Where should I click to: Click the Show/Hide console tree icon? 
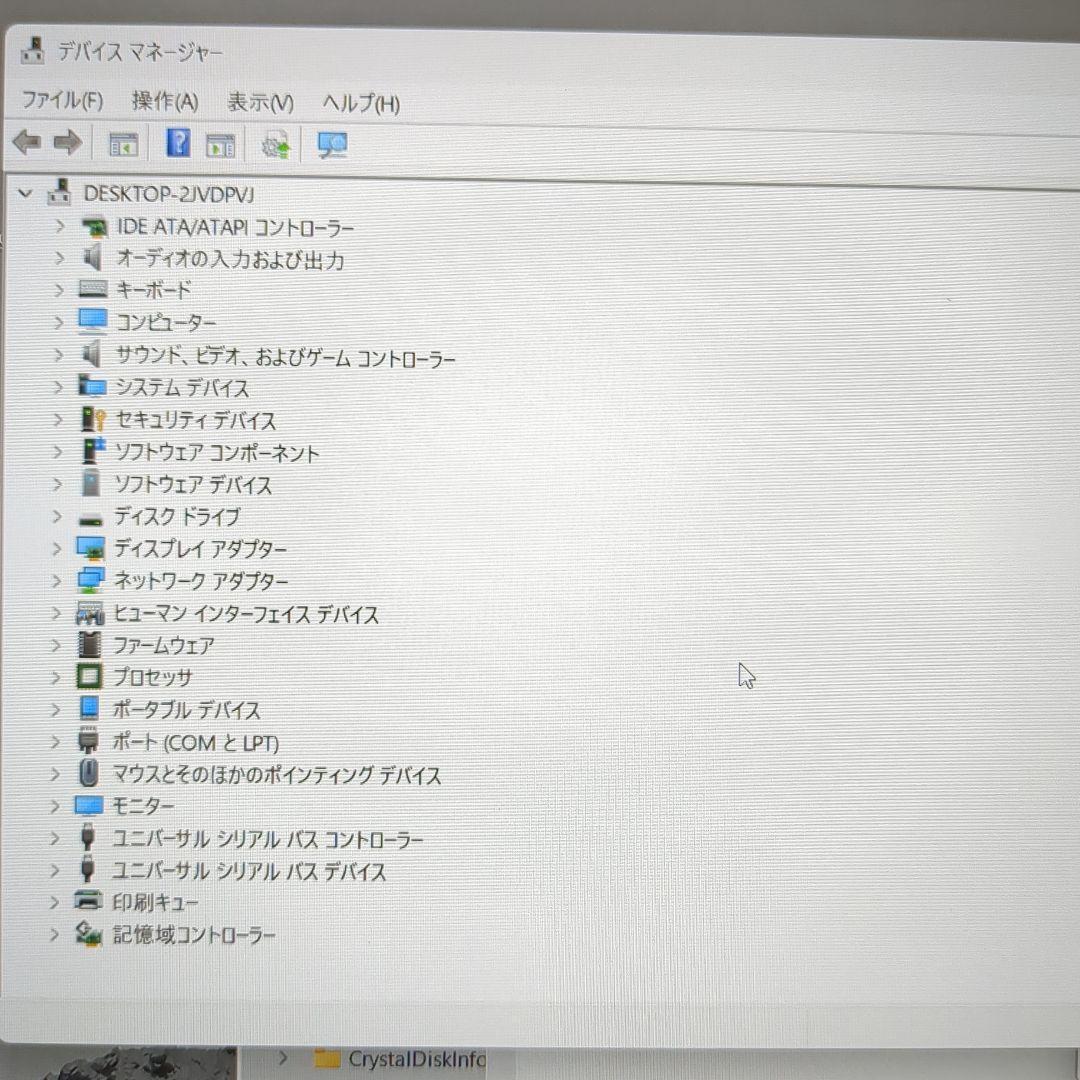click(x=122, y=144)
